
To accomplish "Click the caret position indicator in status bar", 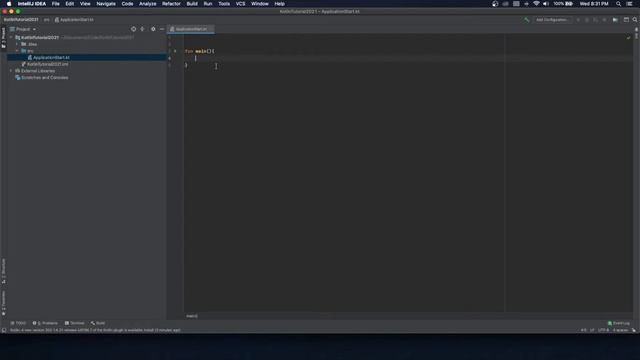I will point(584,330).
